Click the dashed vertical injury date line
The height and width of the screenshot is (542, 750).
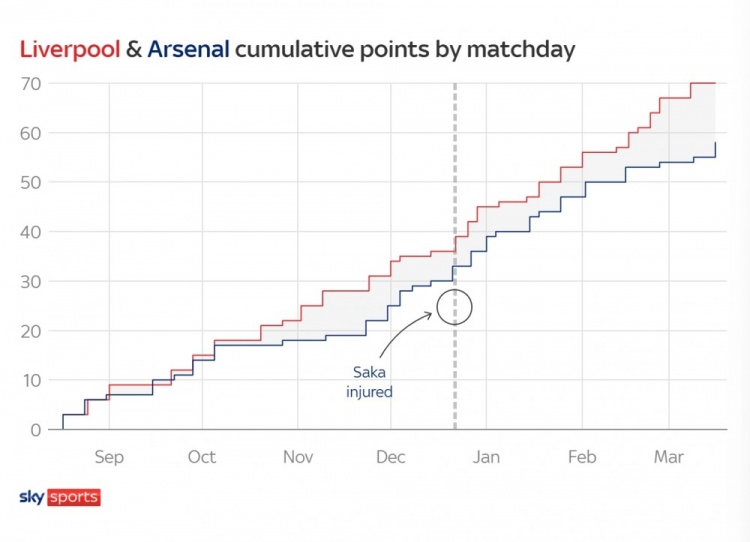(455, 256)
